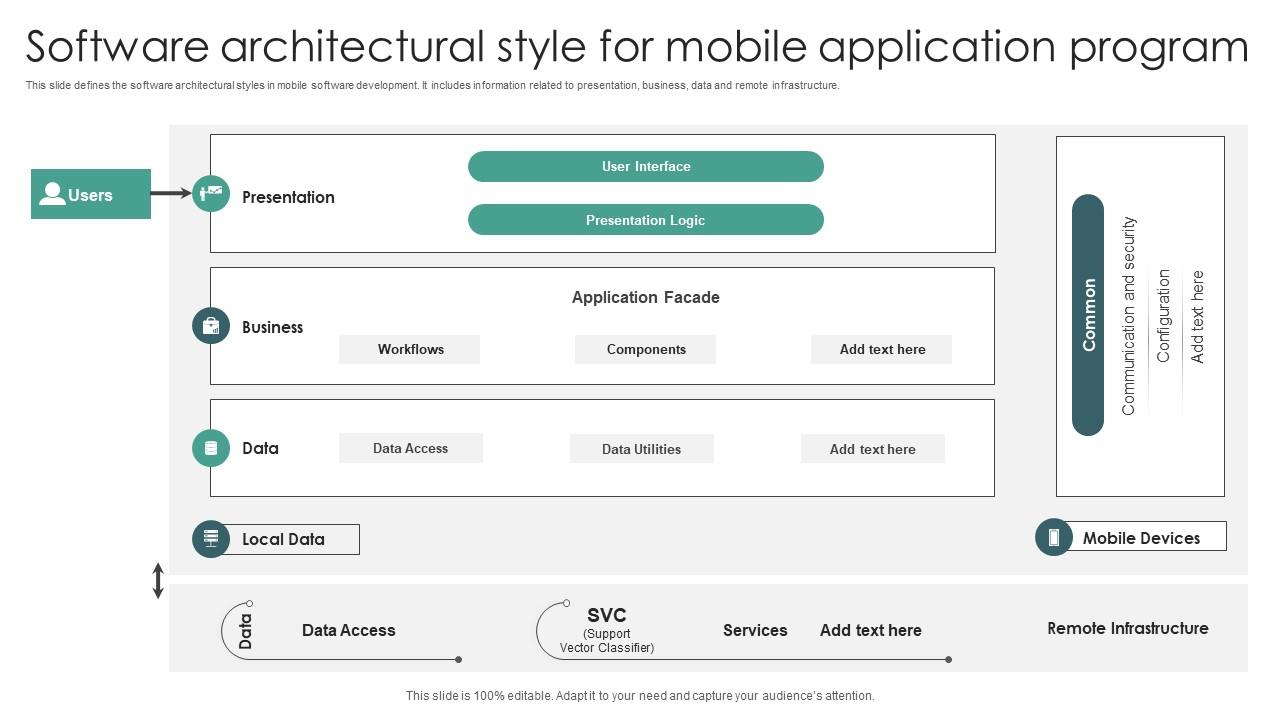Click the Remote Infrastructure label
Viewport: 1280px width, 720px height.
point(1127,628)
